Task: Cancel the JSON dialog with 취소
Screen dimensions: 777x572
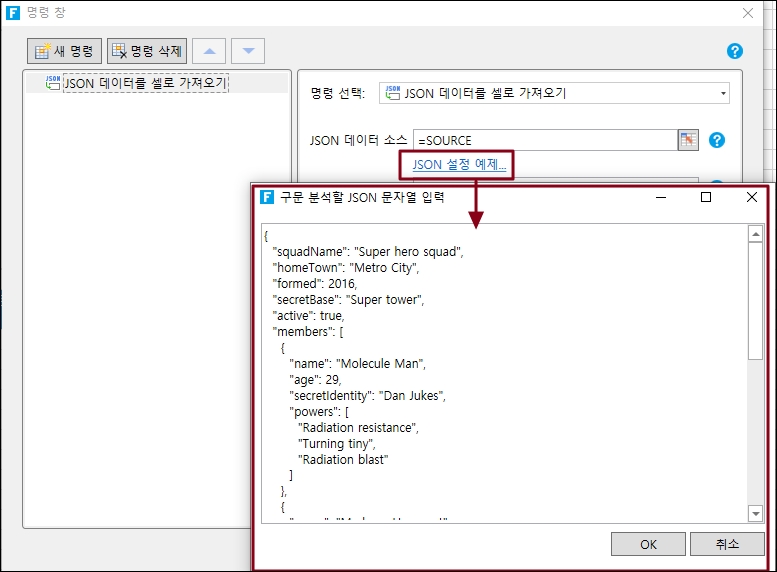Action: [727, 544]
